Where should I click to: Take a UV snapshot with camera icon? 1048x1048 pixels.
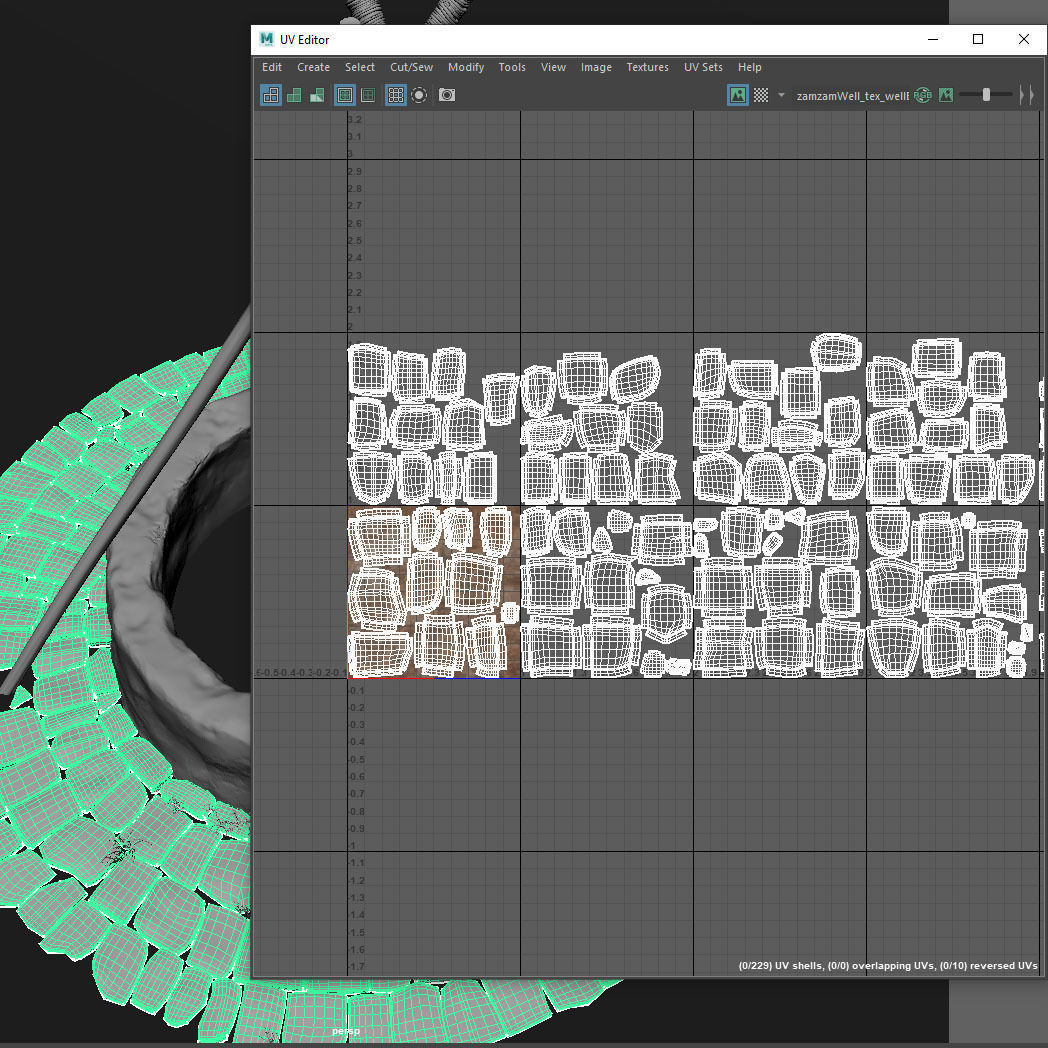tap(447, 95)
